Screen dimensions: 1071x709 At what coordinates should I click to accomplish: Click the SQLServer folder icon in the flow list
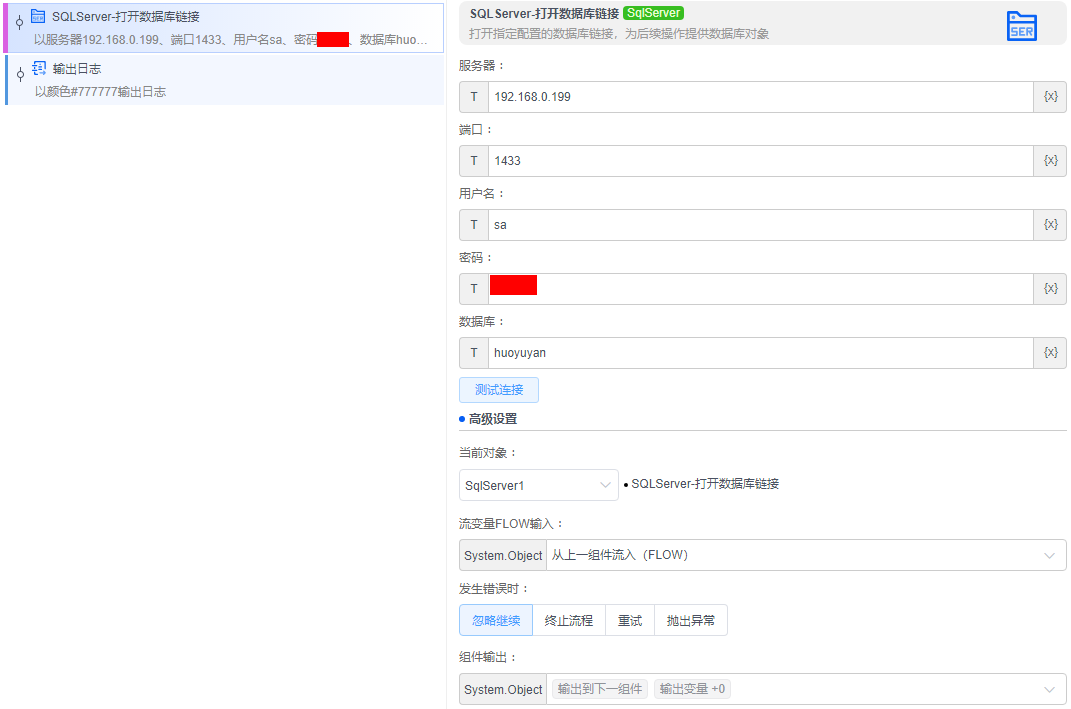(39, 16)
